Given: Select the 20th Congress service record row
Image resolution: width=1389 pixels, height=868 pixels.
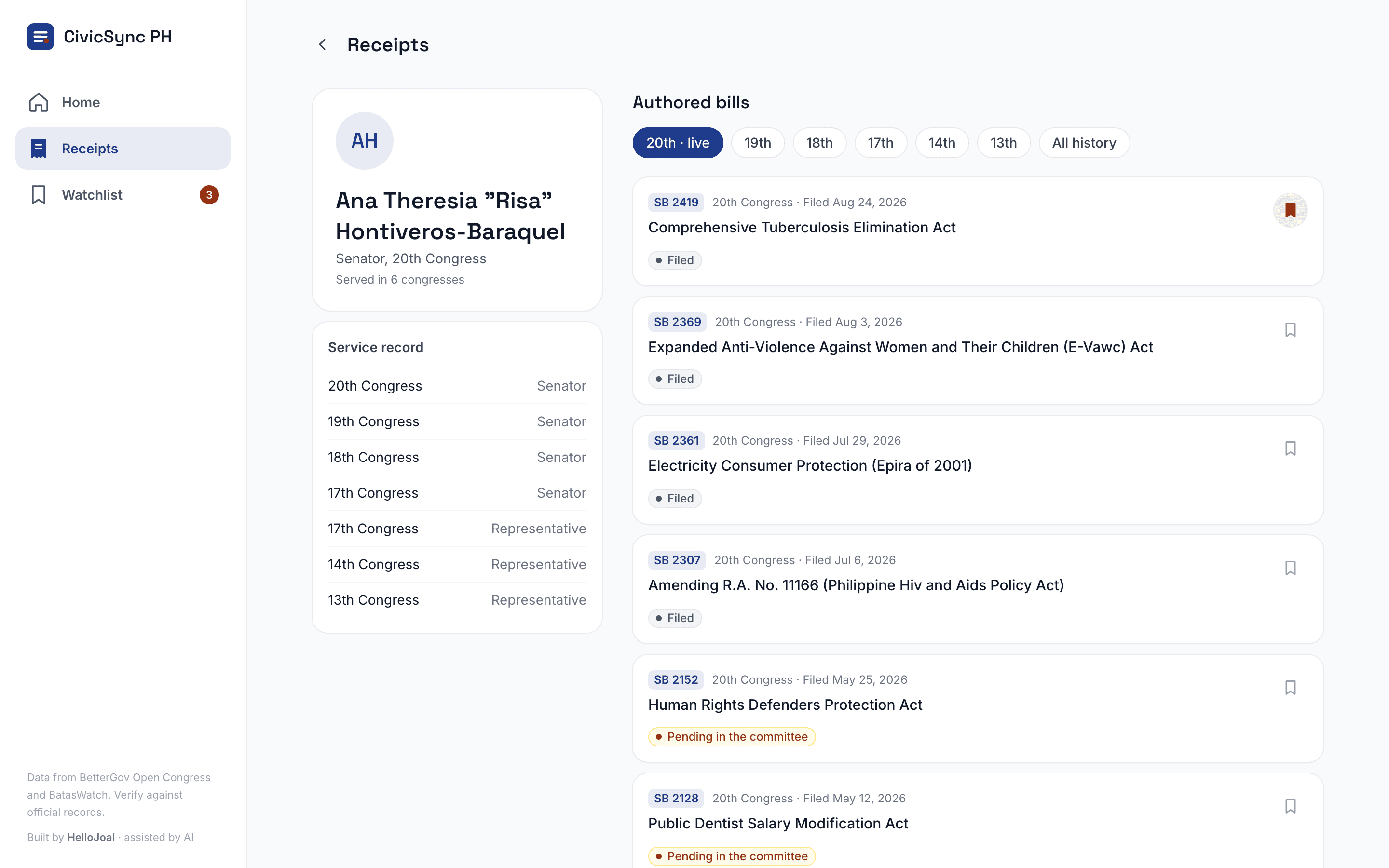Looking at the screenshot, I should tap(457, 386).
